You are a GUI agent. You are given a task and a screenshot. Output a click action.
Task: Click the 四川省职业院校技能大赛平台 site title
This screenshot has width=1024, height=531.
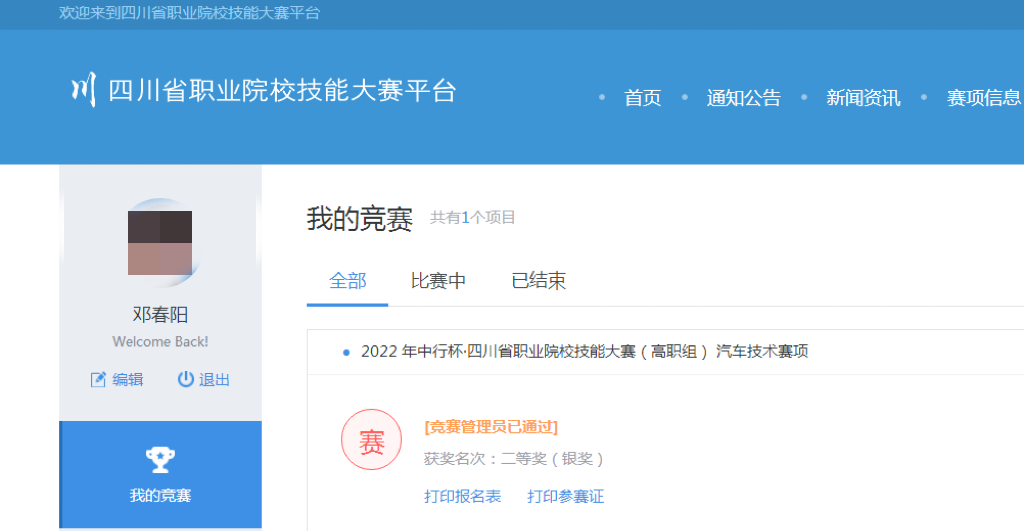(x=282, y=91)
